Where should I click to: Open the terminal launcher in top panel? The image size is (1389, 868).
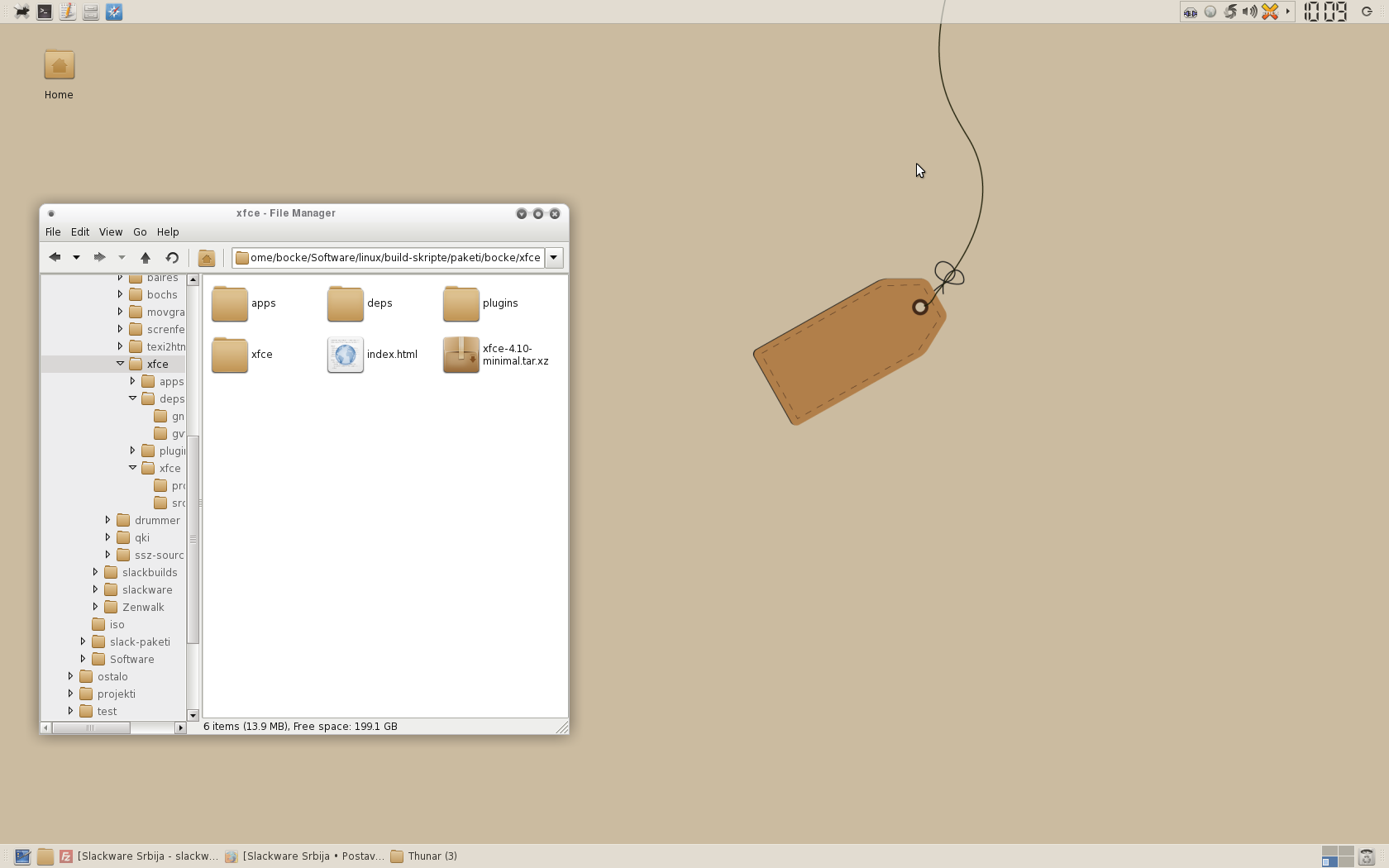pos(45,12)
